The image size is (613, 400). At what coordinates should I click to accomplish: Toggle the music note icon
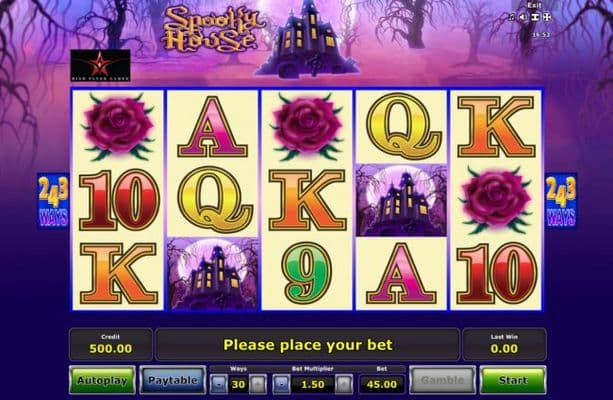[x=511, y=17]
